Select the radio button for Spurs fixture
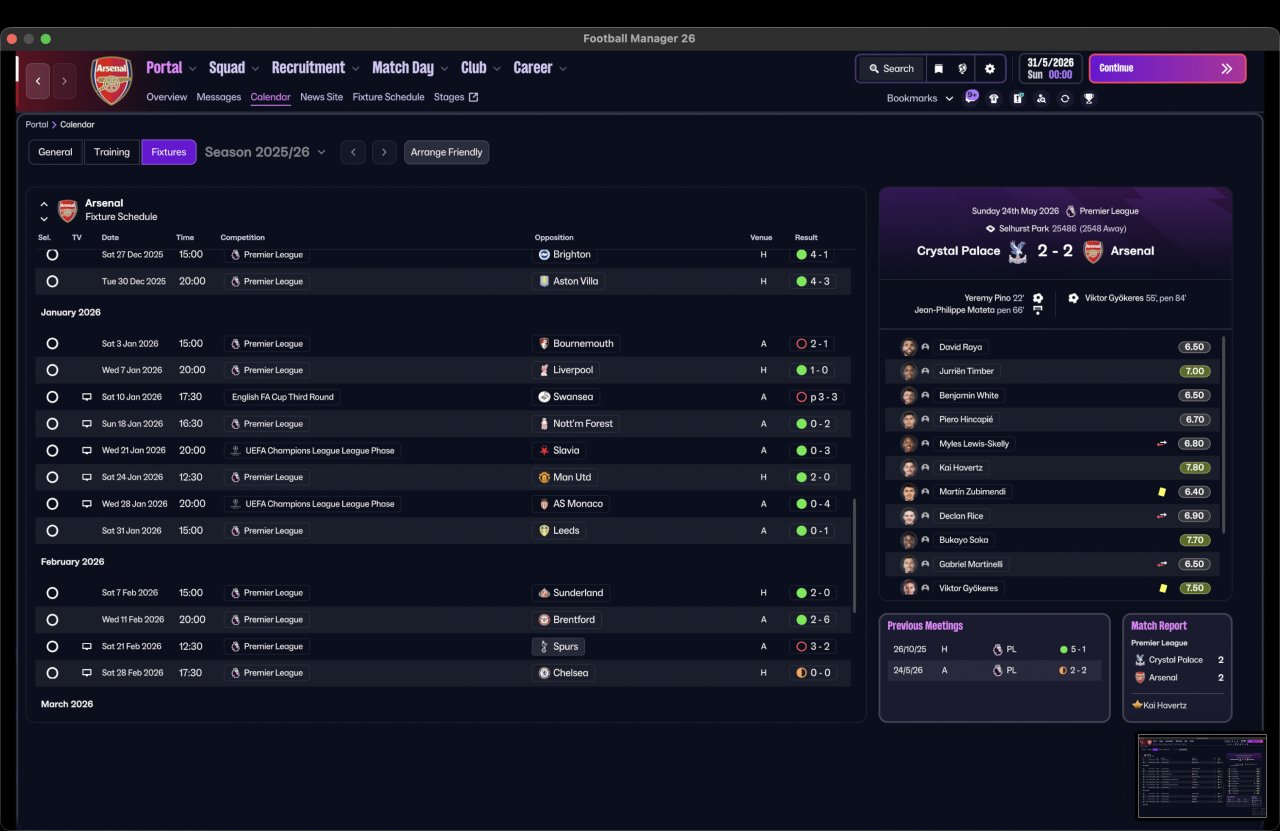The image size is (1280, 831). [x=52, y=646]
